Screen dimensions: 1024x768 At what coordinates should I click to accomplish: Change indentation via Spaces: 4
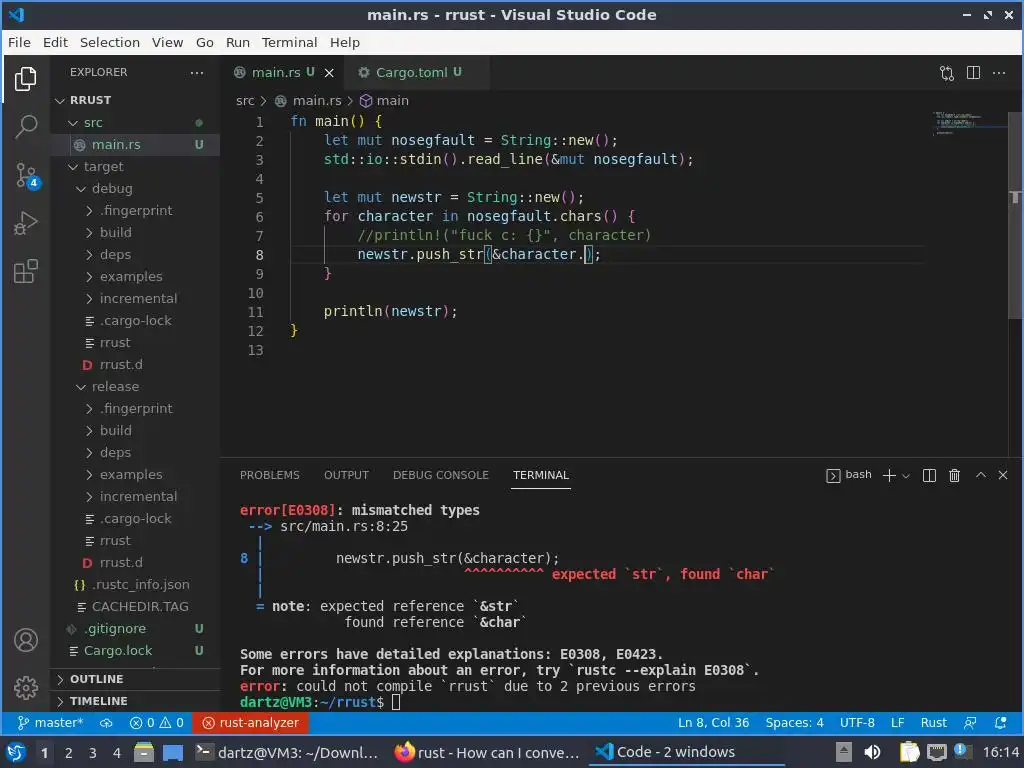(794, 722)
